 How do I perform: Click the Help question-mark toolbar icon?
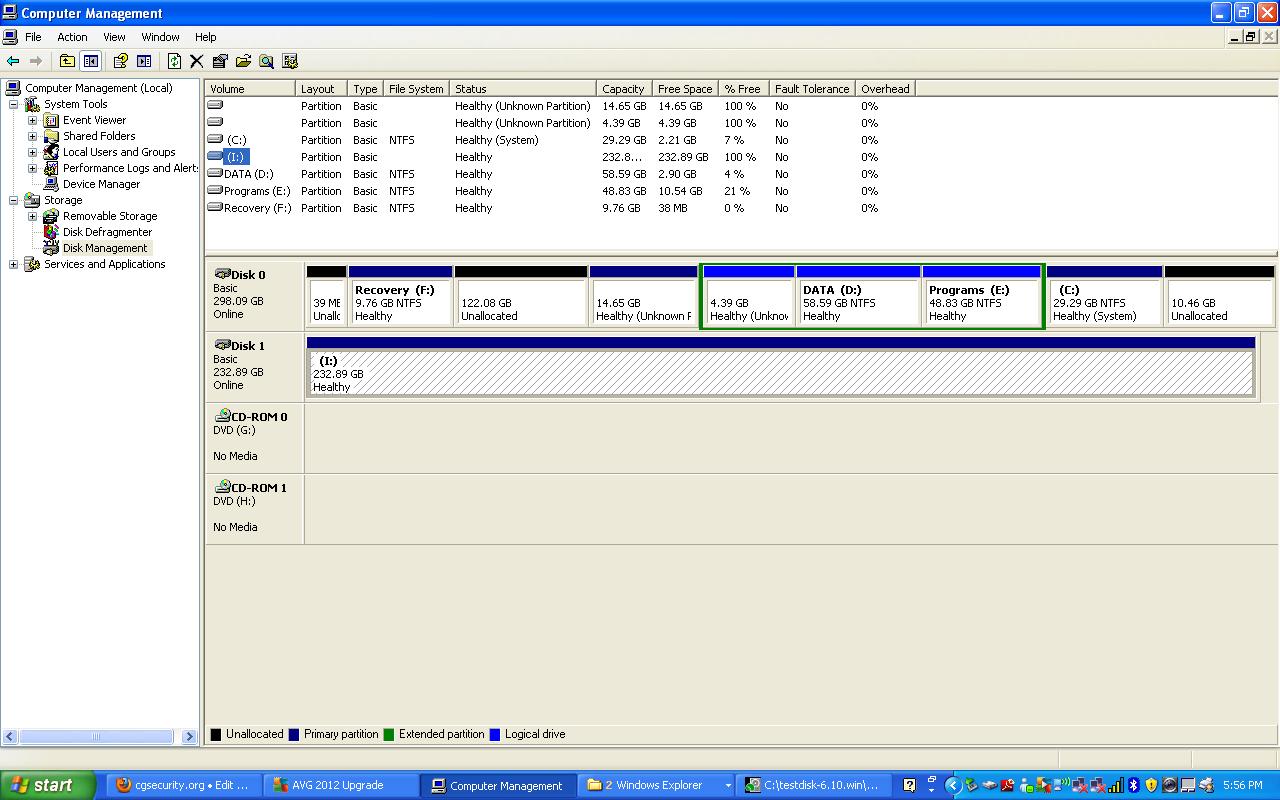click(120, 61)
